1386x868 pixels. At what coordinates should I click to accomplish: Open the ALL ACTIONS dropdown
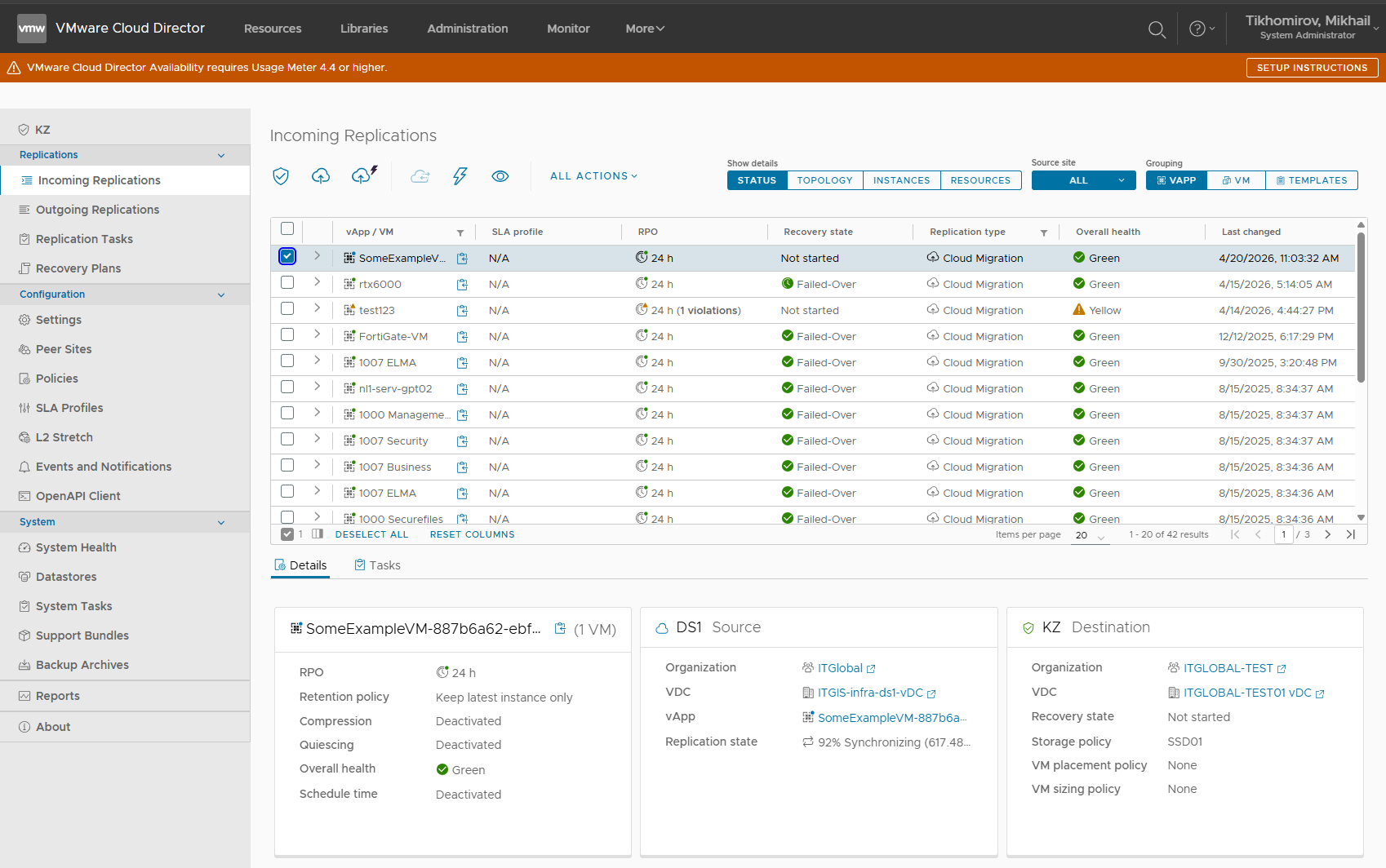(593, 176)
